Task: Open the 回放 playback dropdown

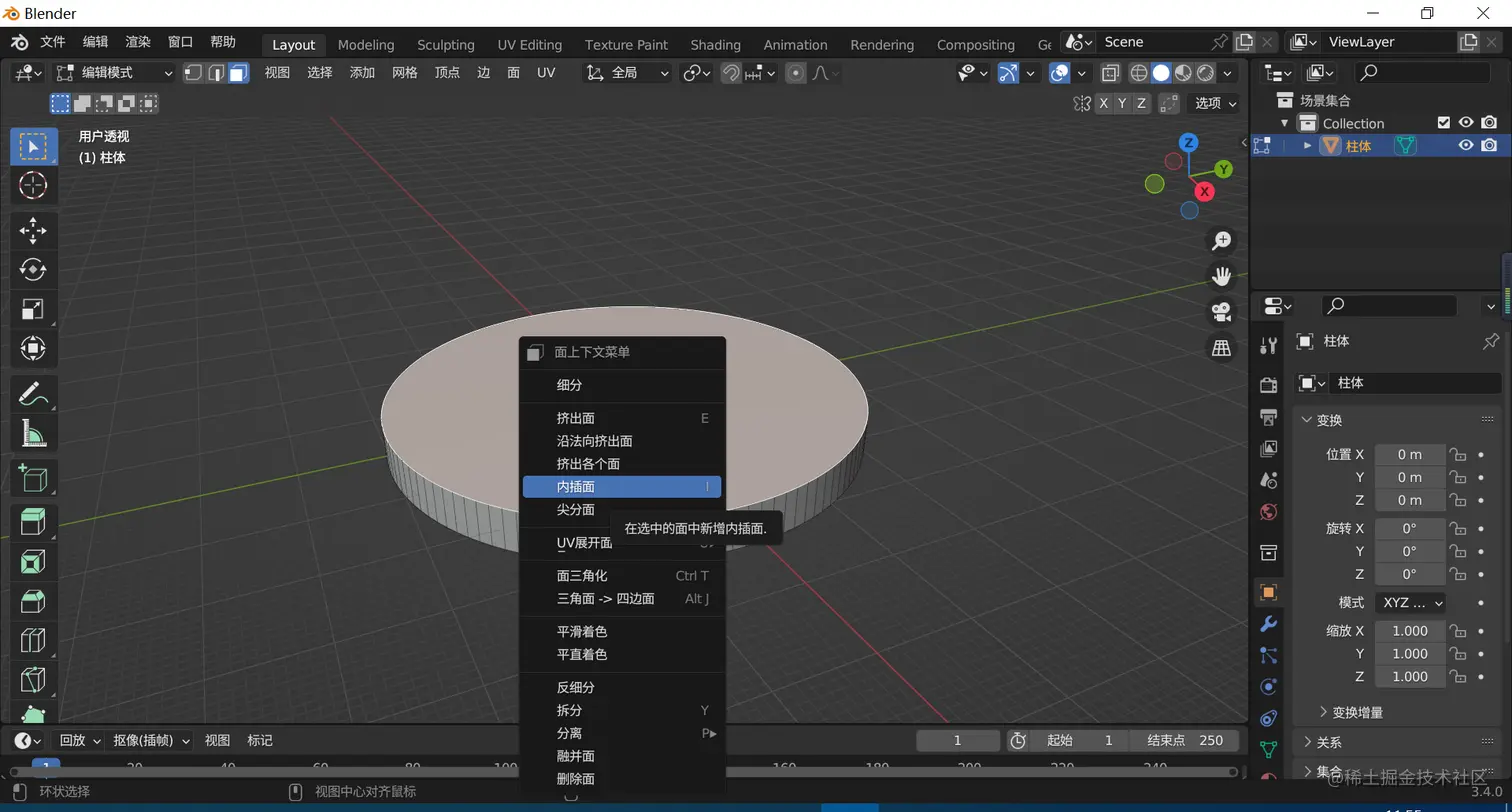Action: (79, 740)
